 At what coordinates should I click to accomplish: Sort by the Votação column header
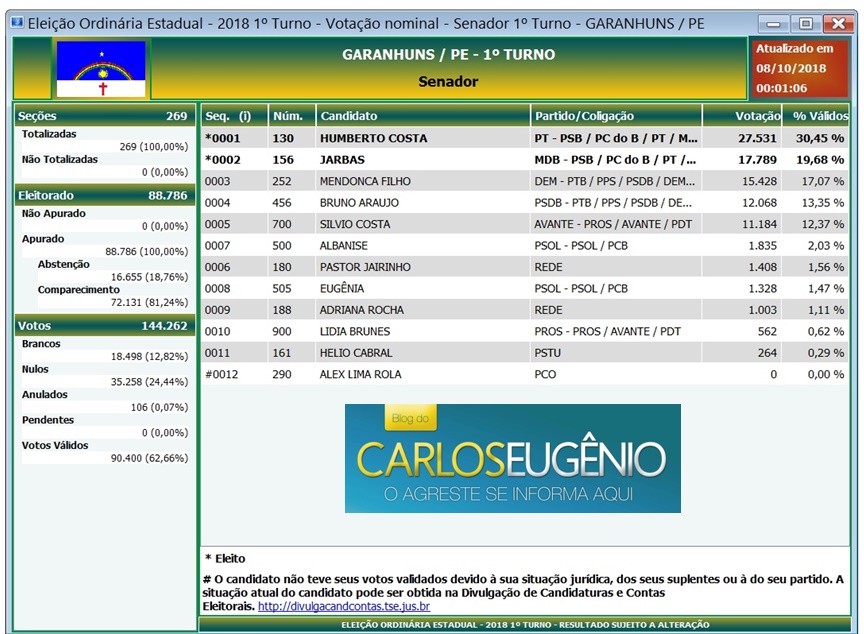tap(742, 116)
